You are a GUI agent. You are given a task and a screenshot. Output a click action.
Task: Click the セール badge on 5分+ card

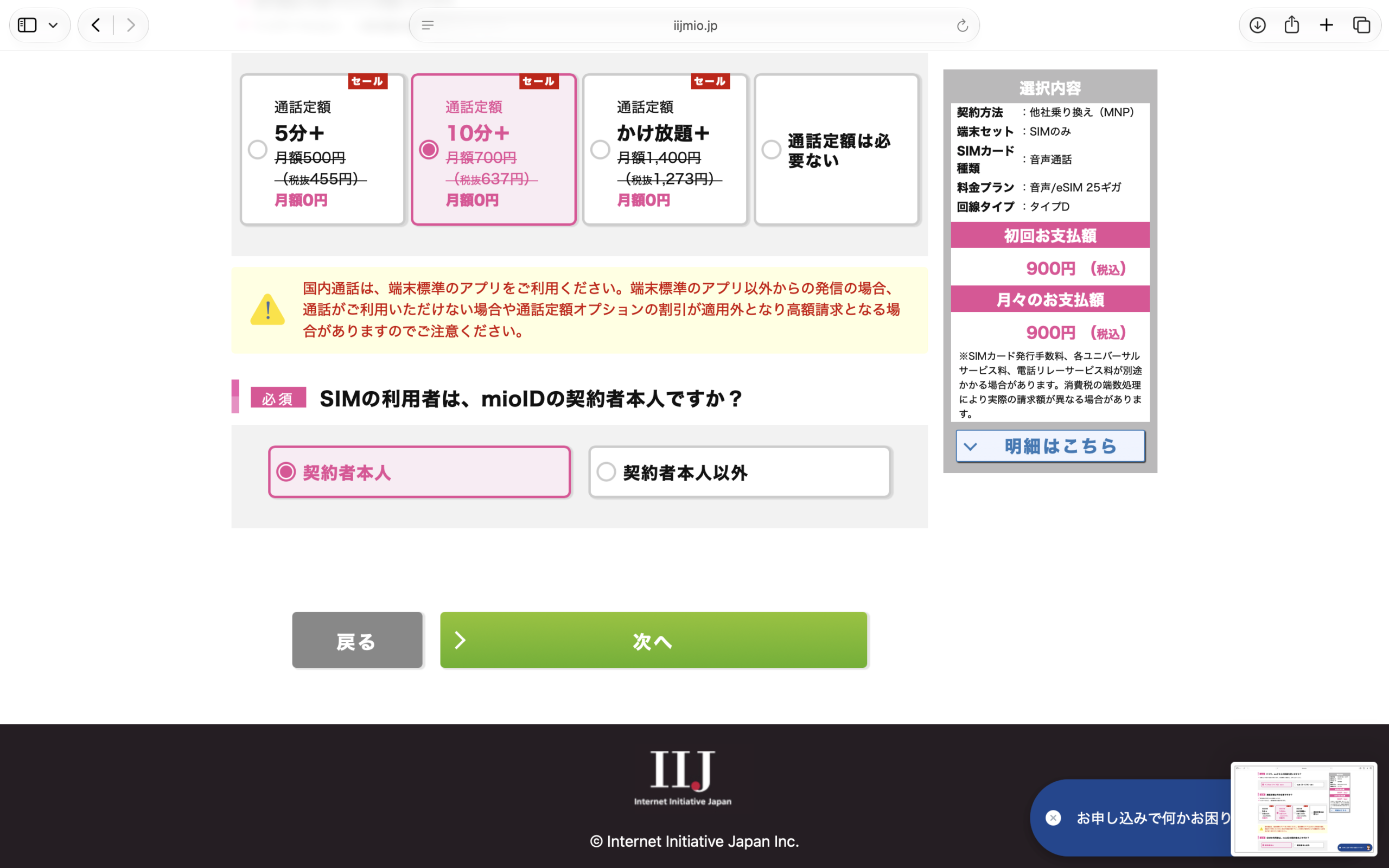click(367, 81)
